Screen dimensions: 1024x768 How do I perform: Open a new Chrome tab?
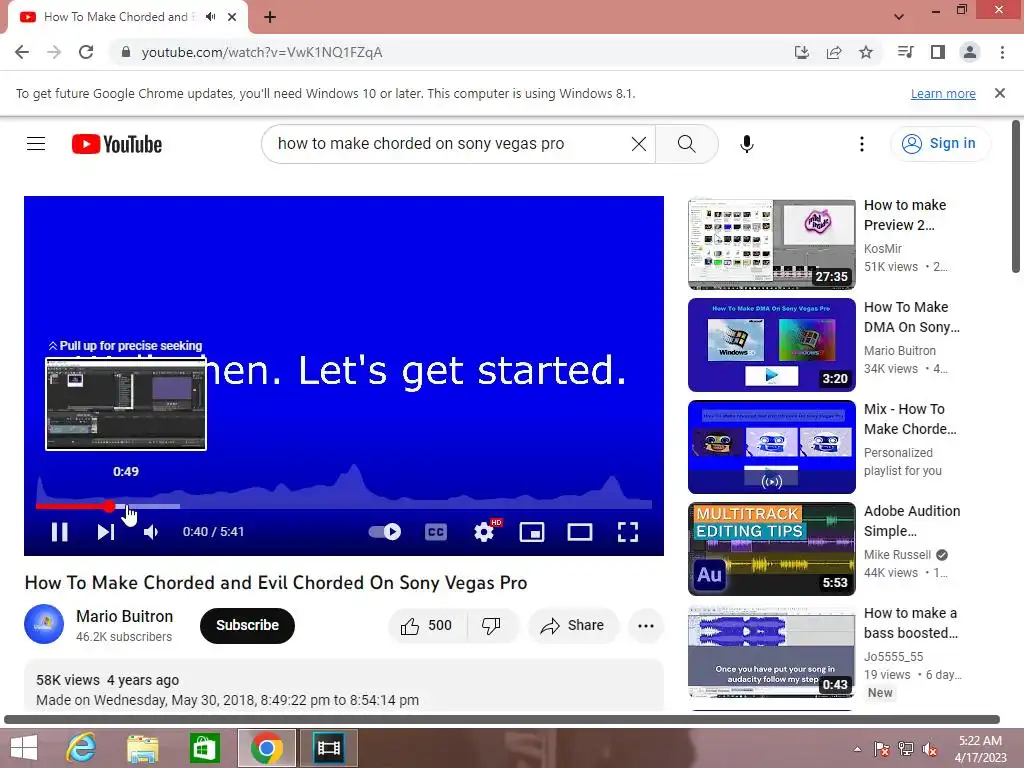click(270, 17)
